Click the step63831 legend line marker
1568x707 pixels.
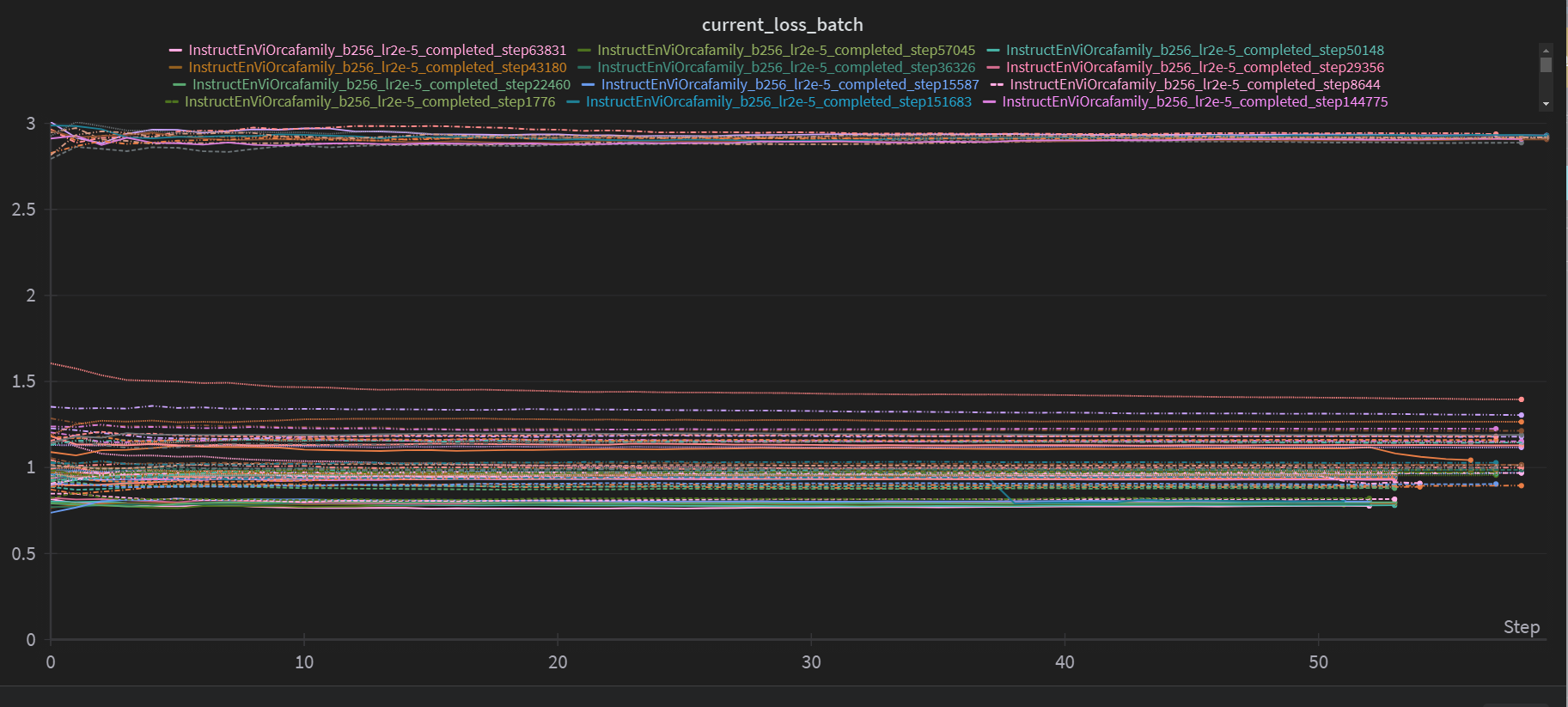point(175,51)
